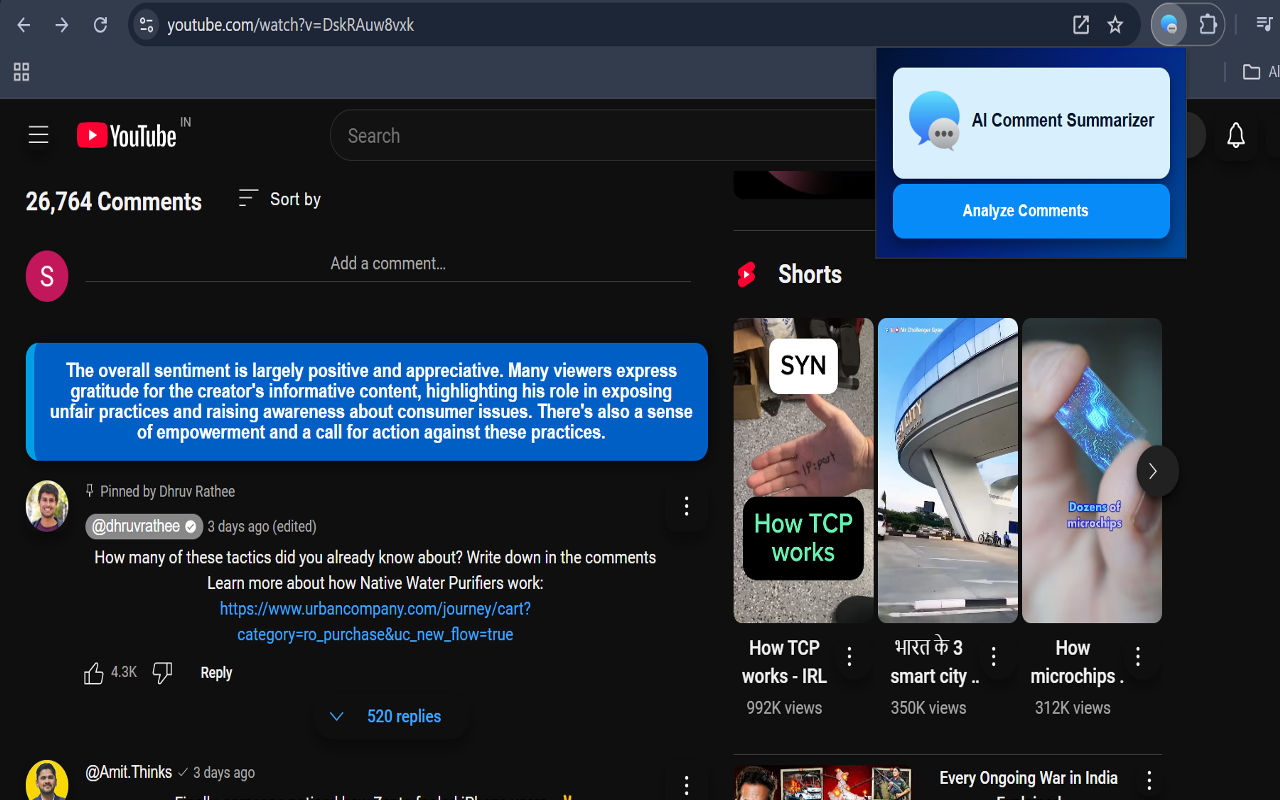
Task: Open options for Amit.Thinks comment
Action: click(686, 787)
